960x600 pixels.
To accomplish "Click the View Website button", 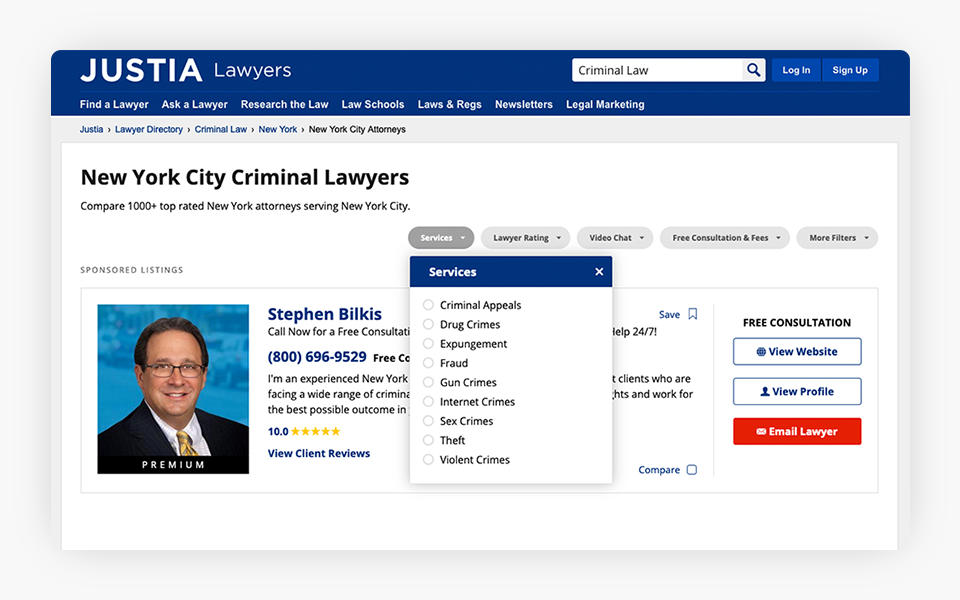I will (x=797, y=352).
